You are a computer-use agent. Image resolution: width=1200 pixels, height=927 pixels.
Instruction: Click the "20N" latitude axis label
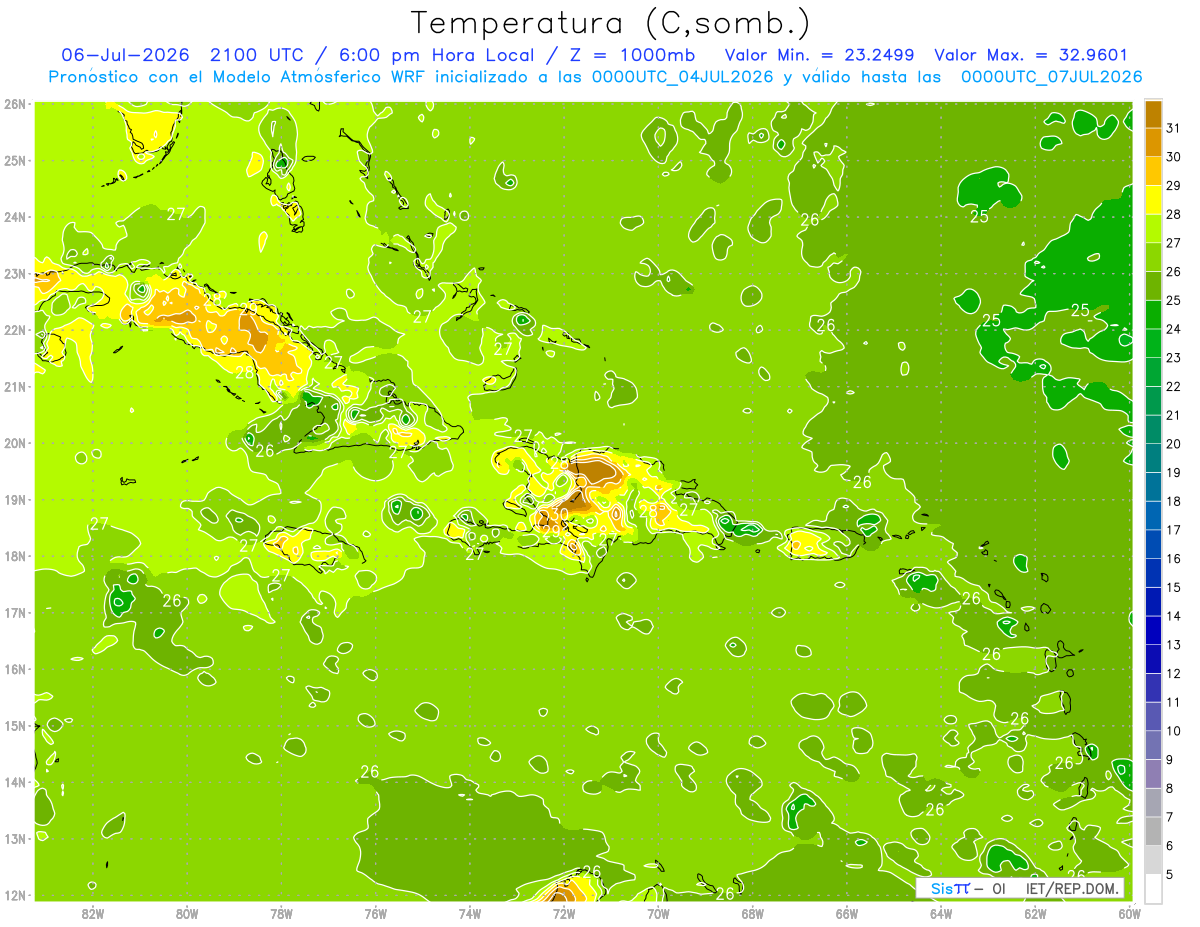[x=15, y=444]
